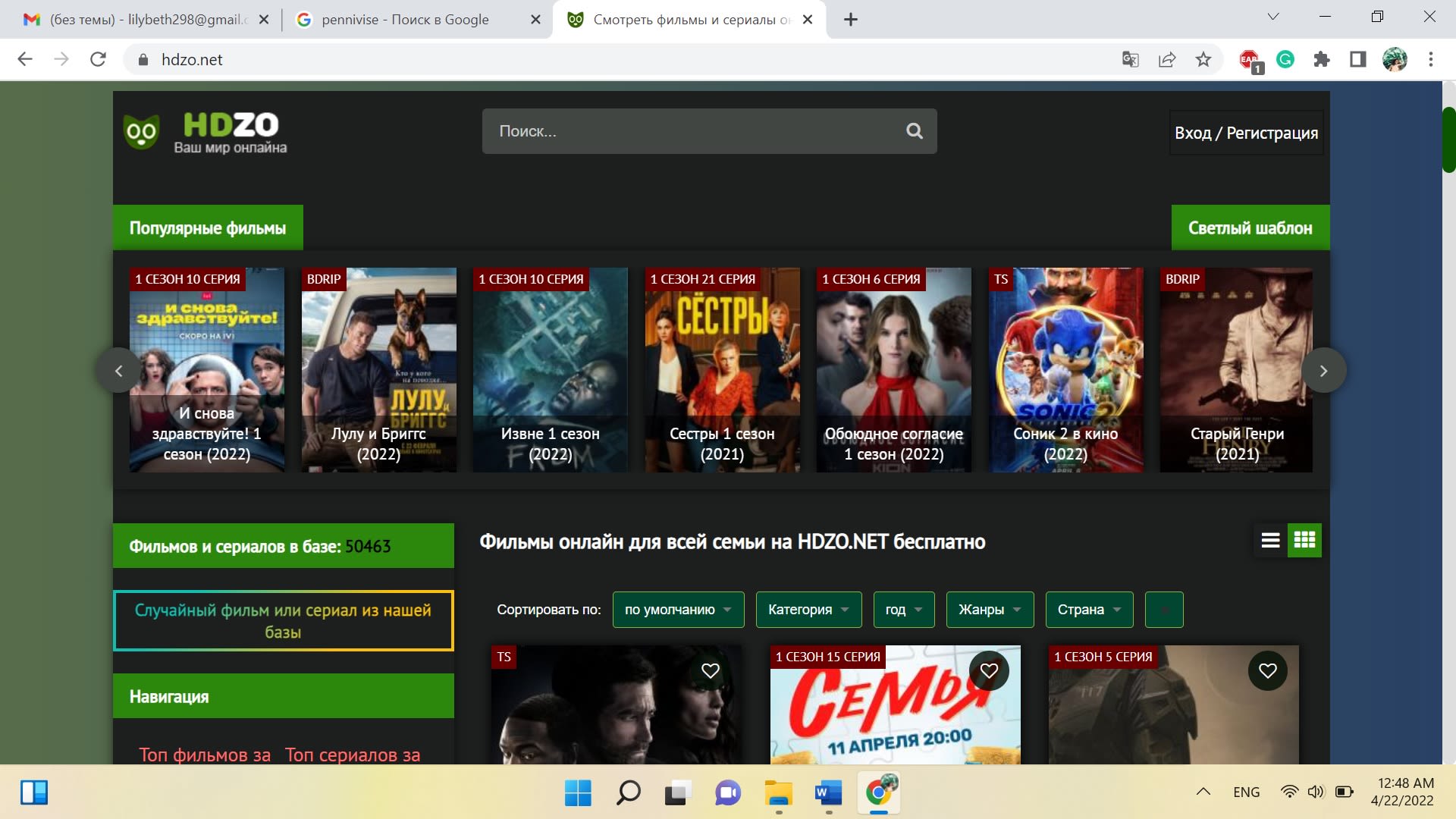Screen dimensions: 1456x819
Task: Click Вход / Регистрация button
Action: click(1246, 133)
